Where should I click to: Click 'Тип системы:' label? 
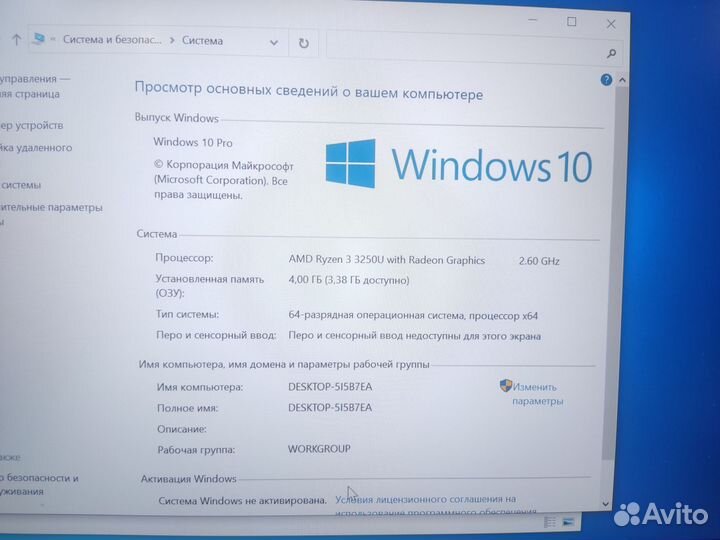(x=187, y=315)
